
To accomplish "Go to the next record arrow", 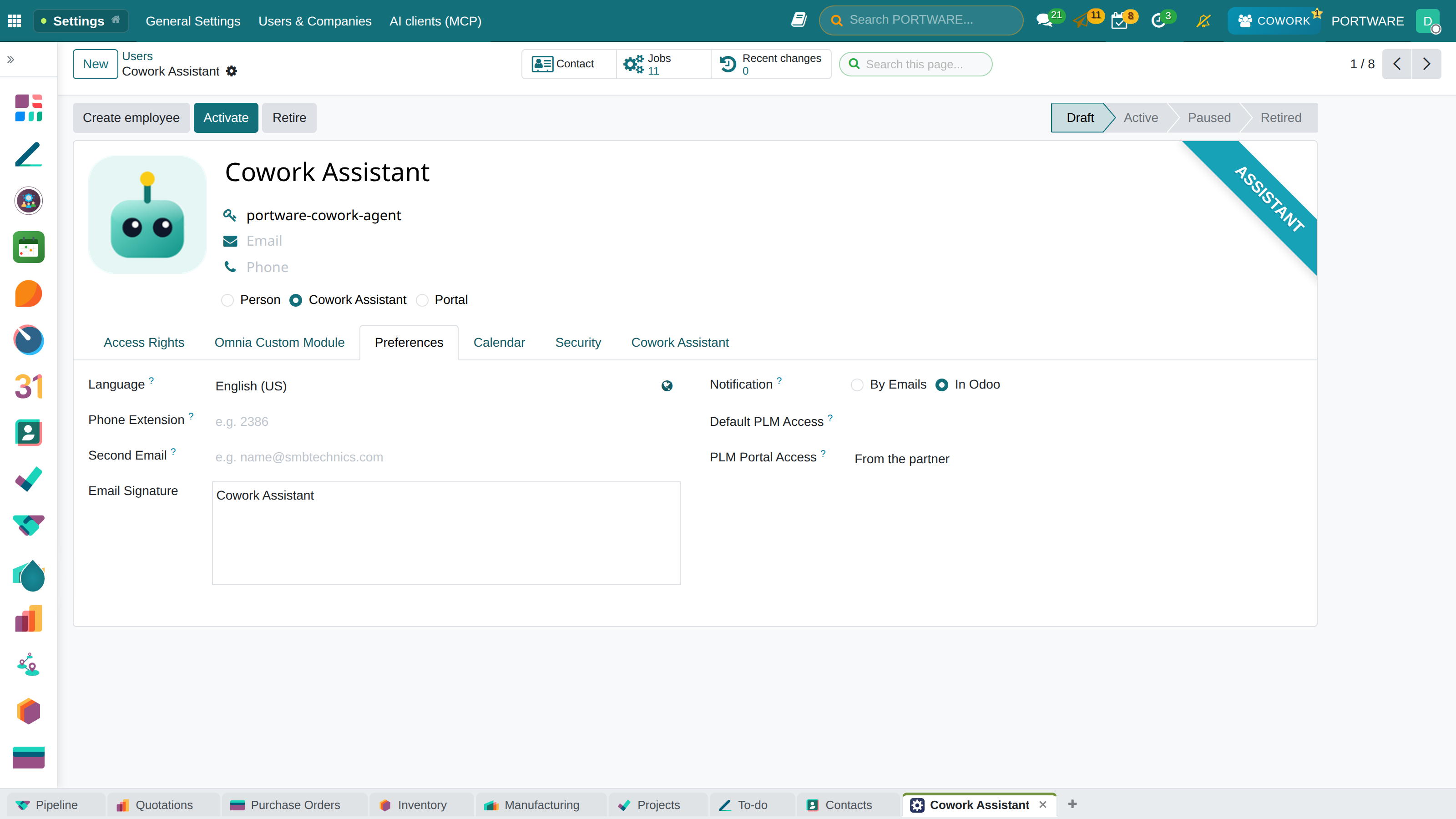I will [x=1426, y=64].
